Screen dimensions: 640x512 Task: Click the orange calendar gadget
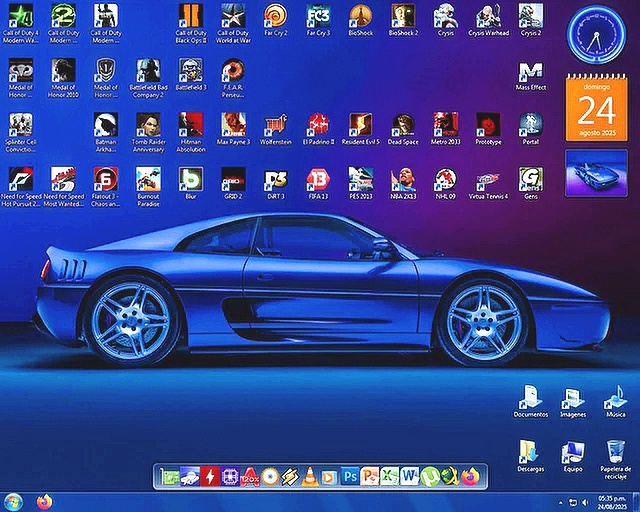pos(596,108)
